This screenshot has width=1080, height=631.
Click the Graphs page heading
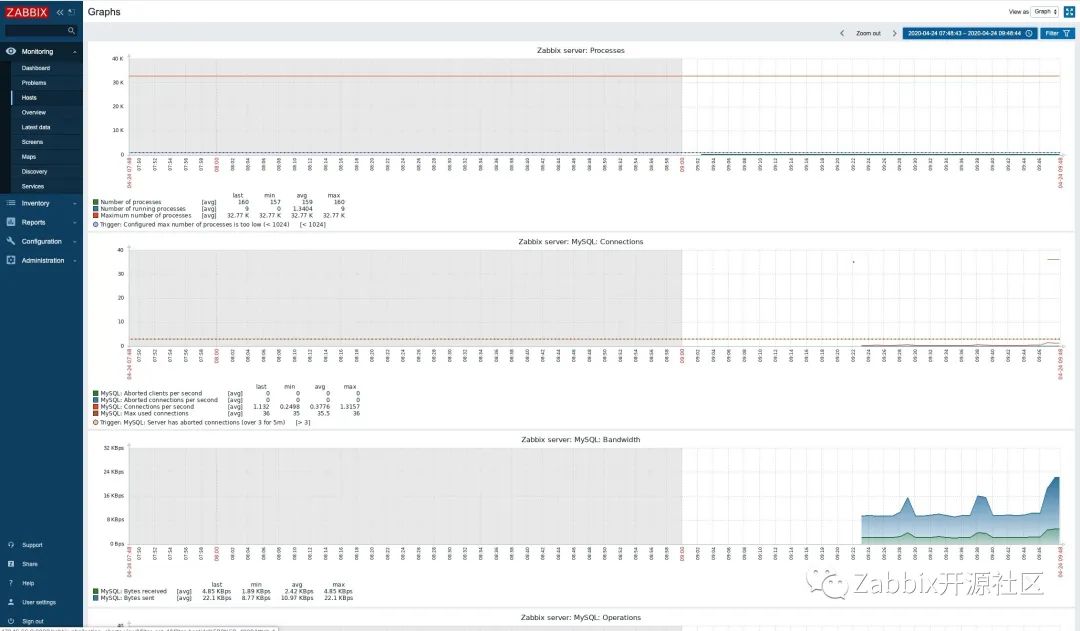tap(104, 12)
